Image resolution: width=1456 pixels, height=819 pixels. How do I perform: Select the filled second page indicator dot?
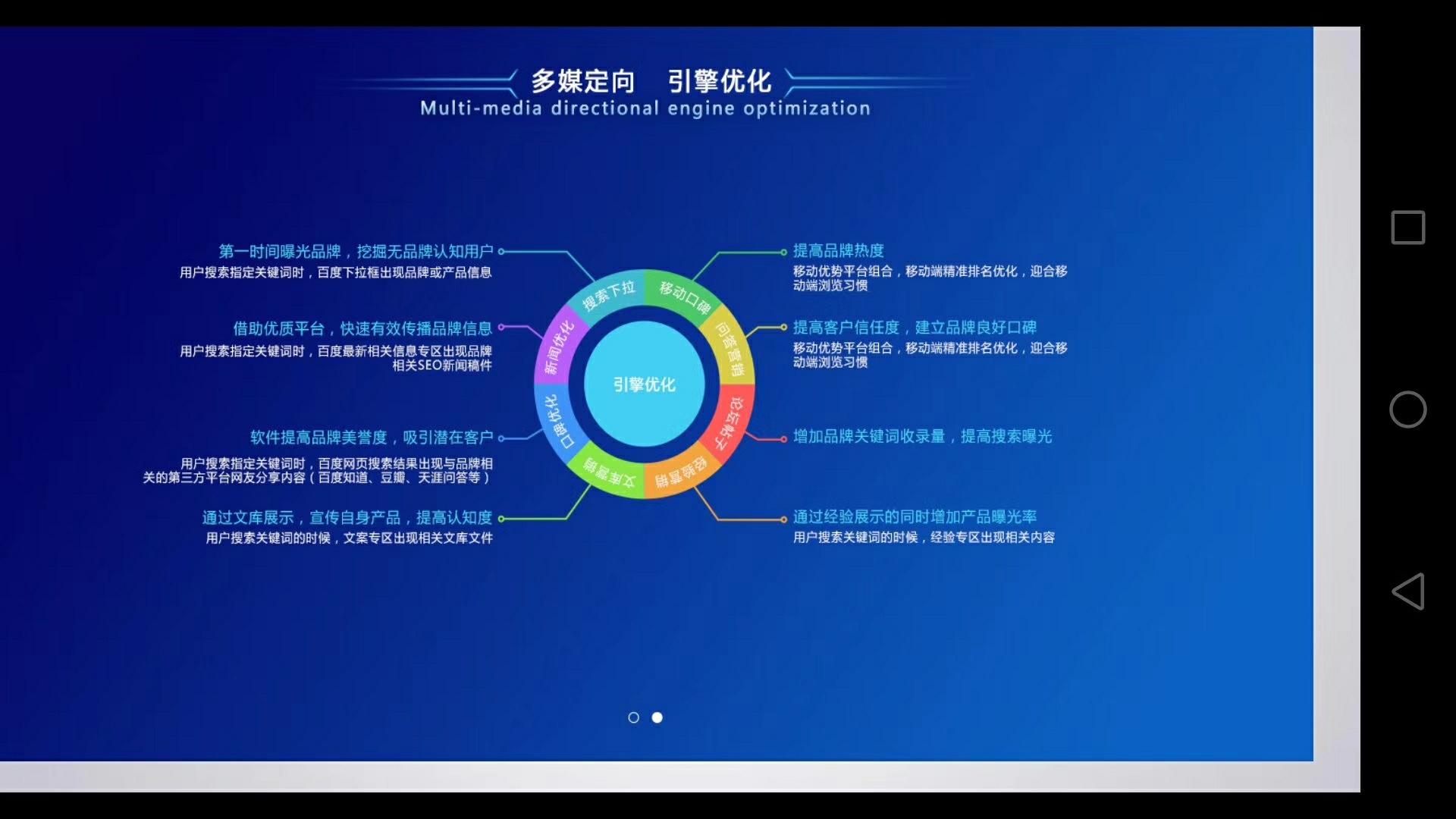click(657, 717)
